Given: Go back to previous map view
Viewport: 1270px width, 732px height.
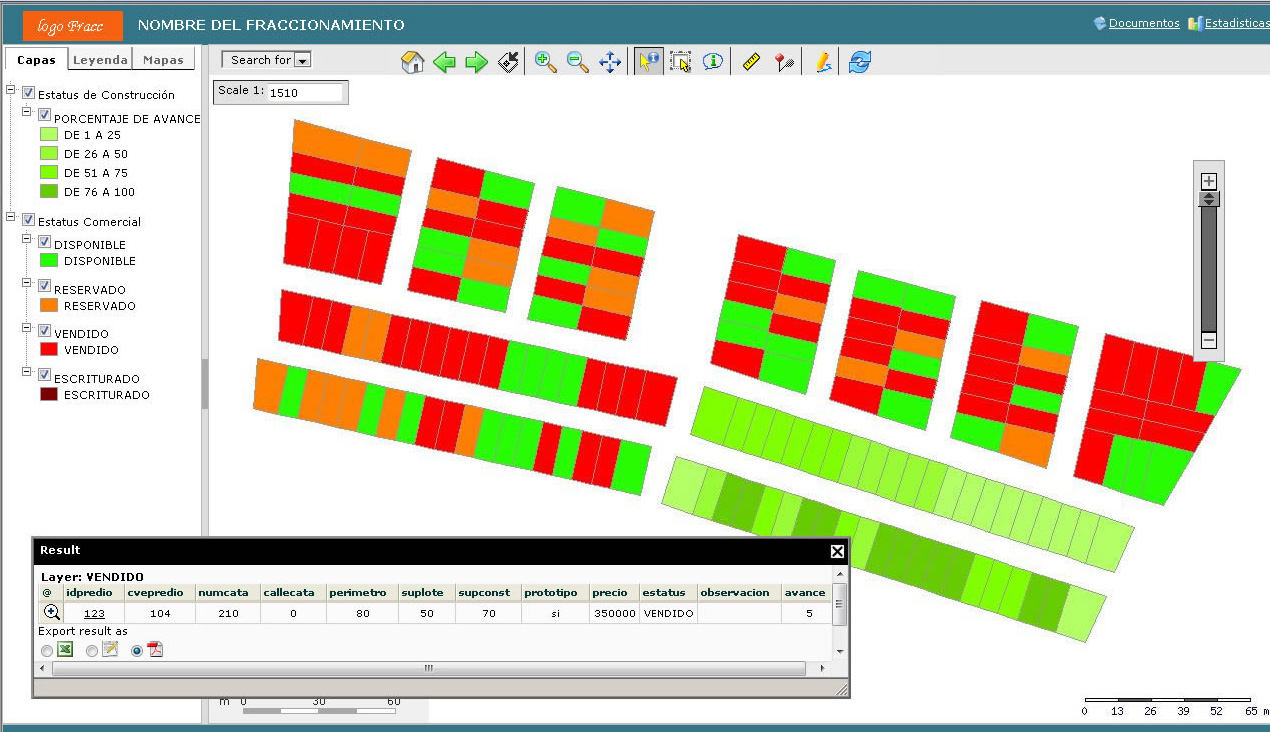Looking at the screenshot, I should click(444, 62).
